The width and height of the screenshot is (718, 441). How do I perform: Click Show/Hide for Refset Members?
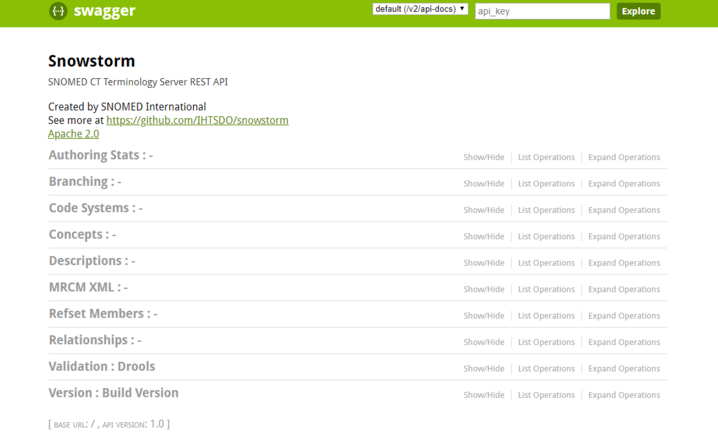tap(484, 316)
